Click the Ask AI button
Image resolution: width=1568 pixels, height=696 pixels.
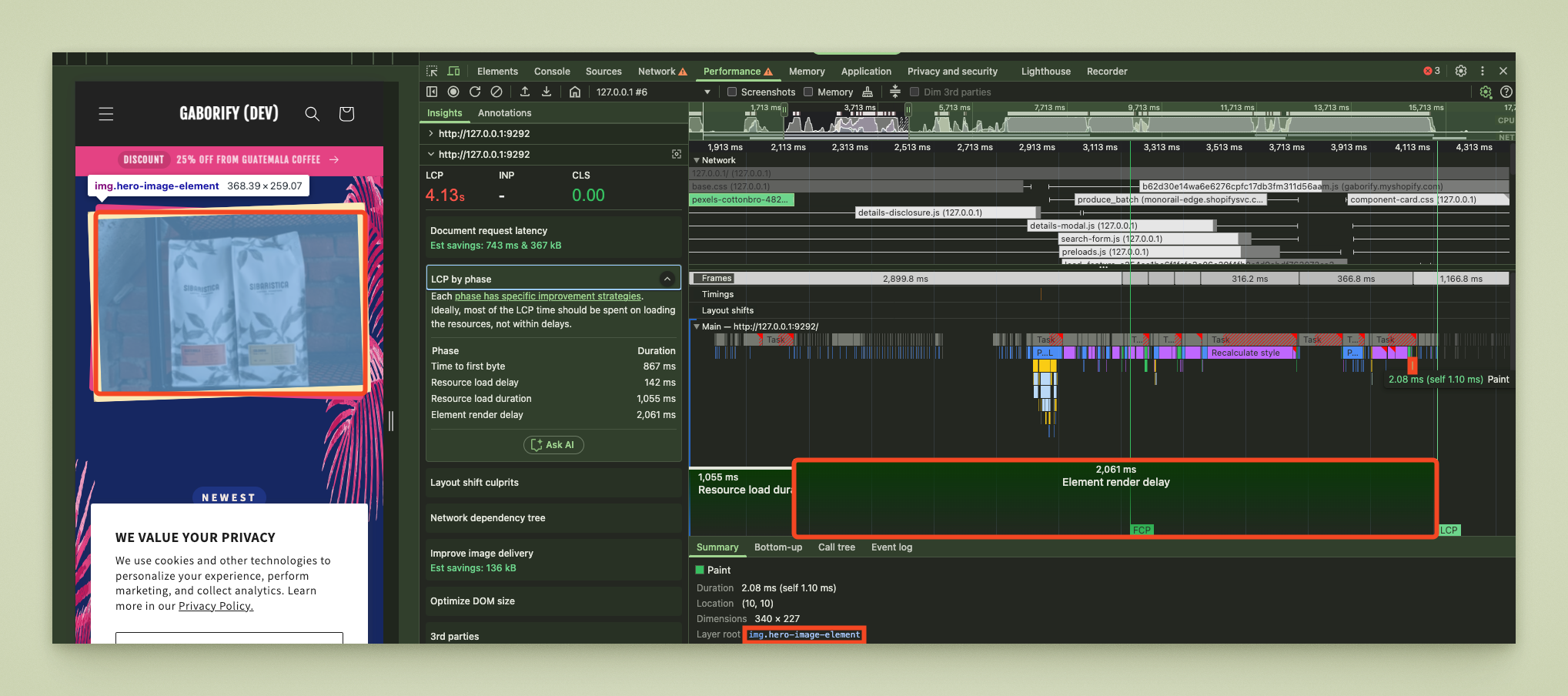point(553,445)
